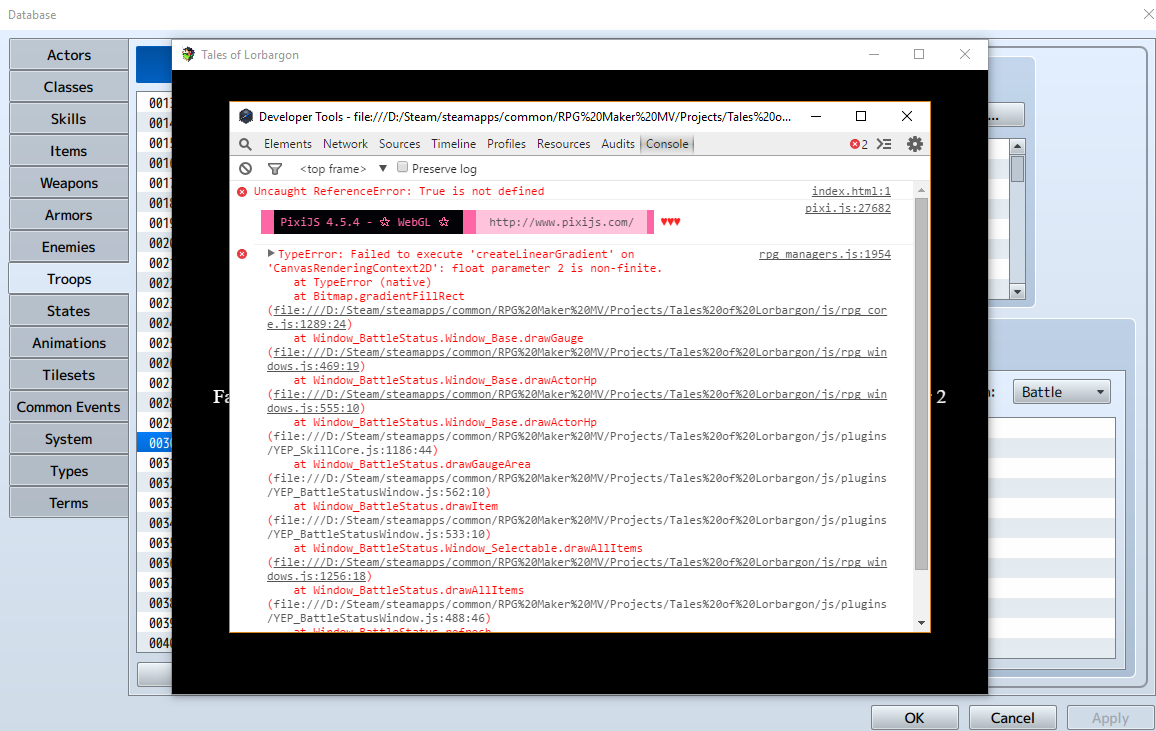Click Database list scrollbar up arrow
Screen dimensions: 1156x731
1017,146
